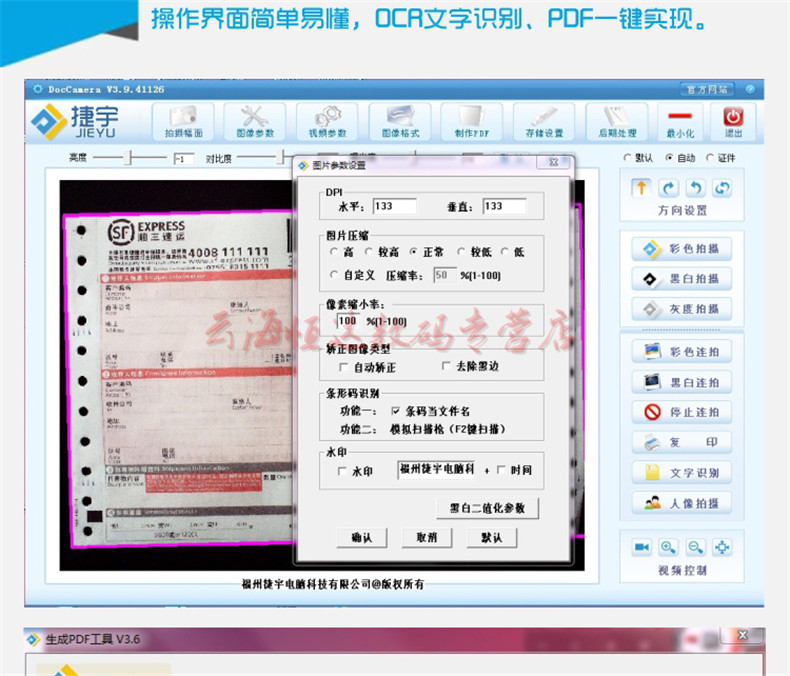This screenshot has width=790, height=676.
Task: Zoom out the video preview
Action: pyautogui.click(x=696, y=548)
